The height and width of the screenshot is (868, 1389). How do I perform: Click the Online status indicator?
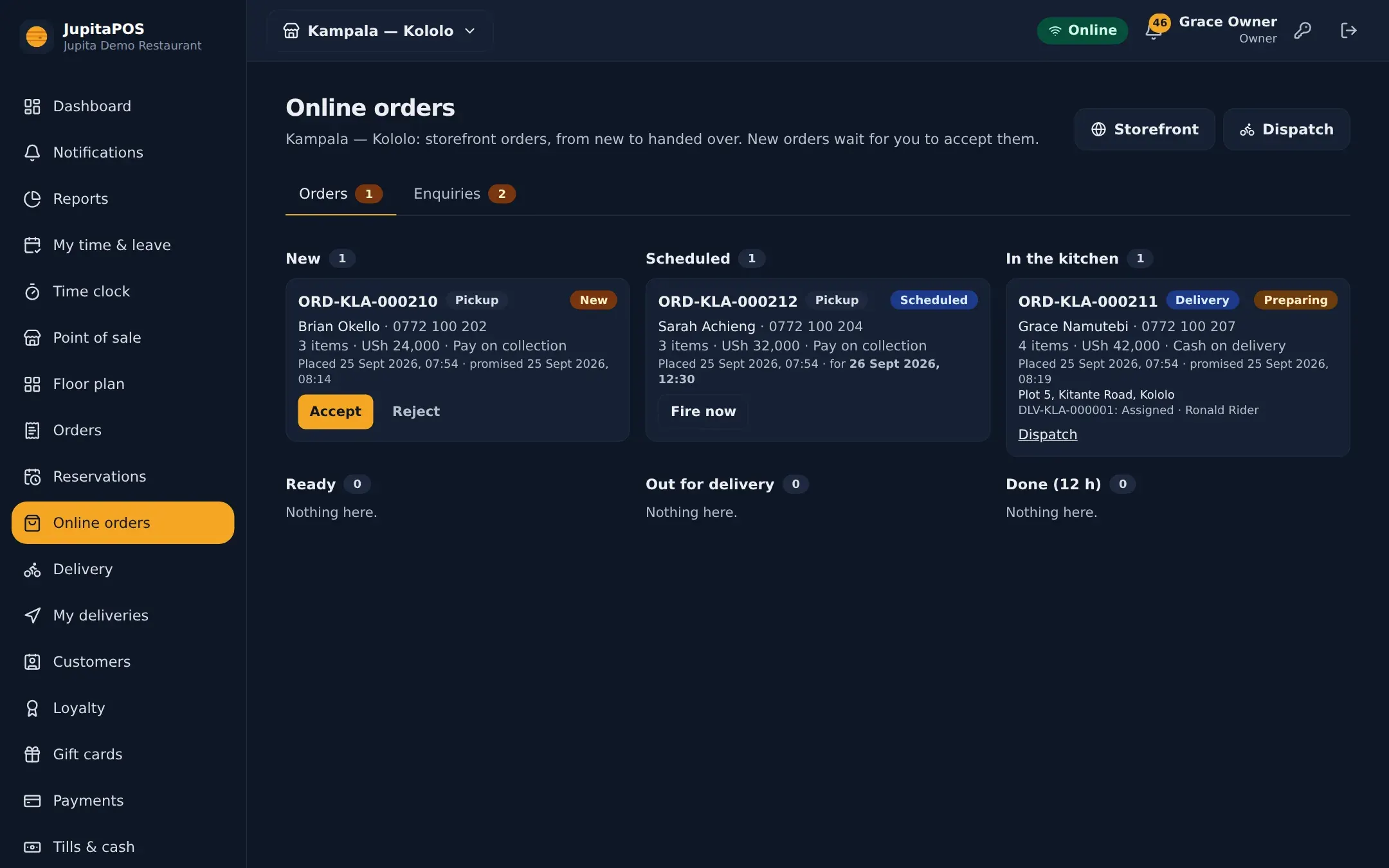[1082, 30]
